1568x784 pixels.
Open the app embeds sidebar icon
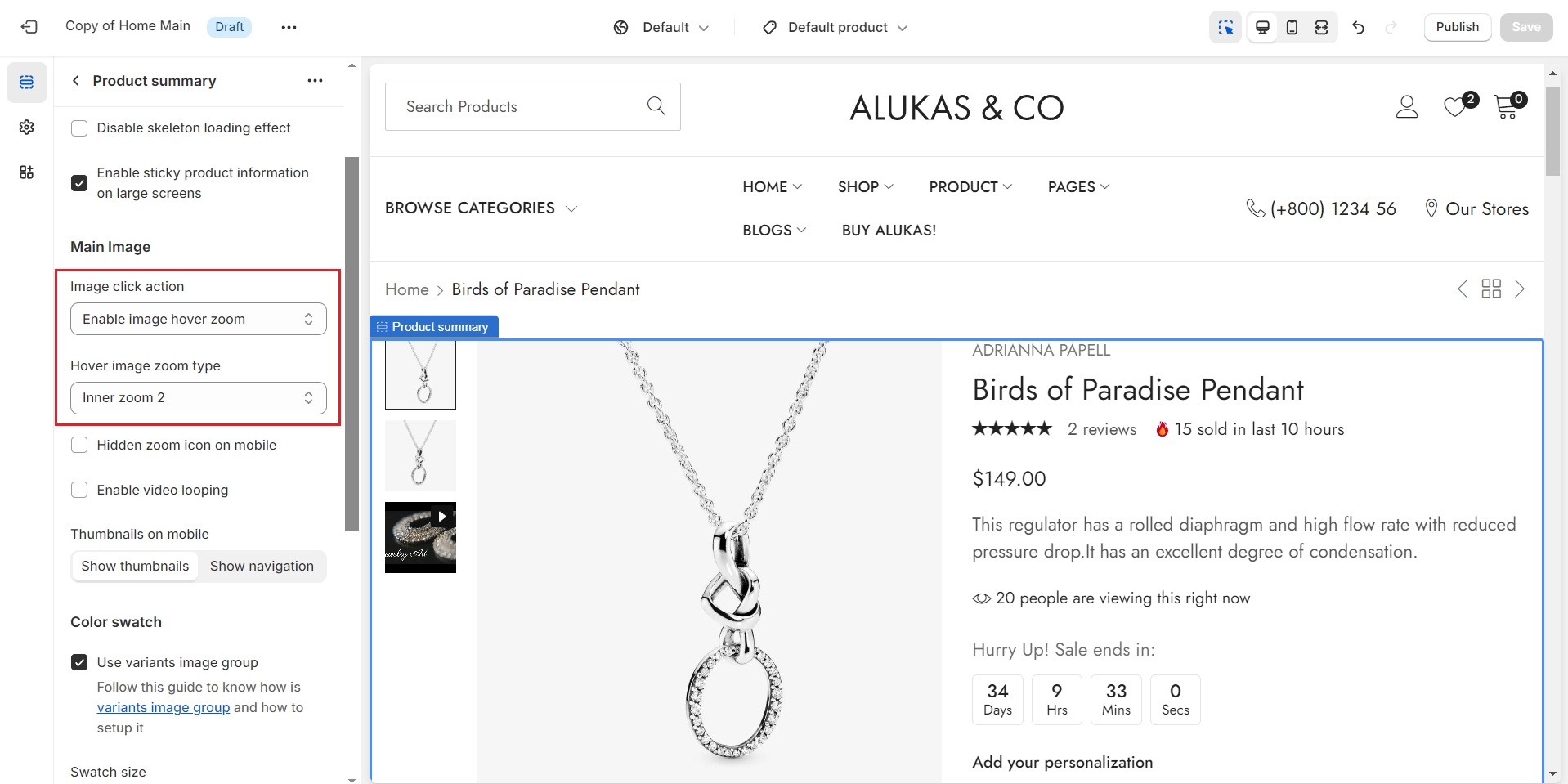27,172
